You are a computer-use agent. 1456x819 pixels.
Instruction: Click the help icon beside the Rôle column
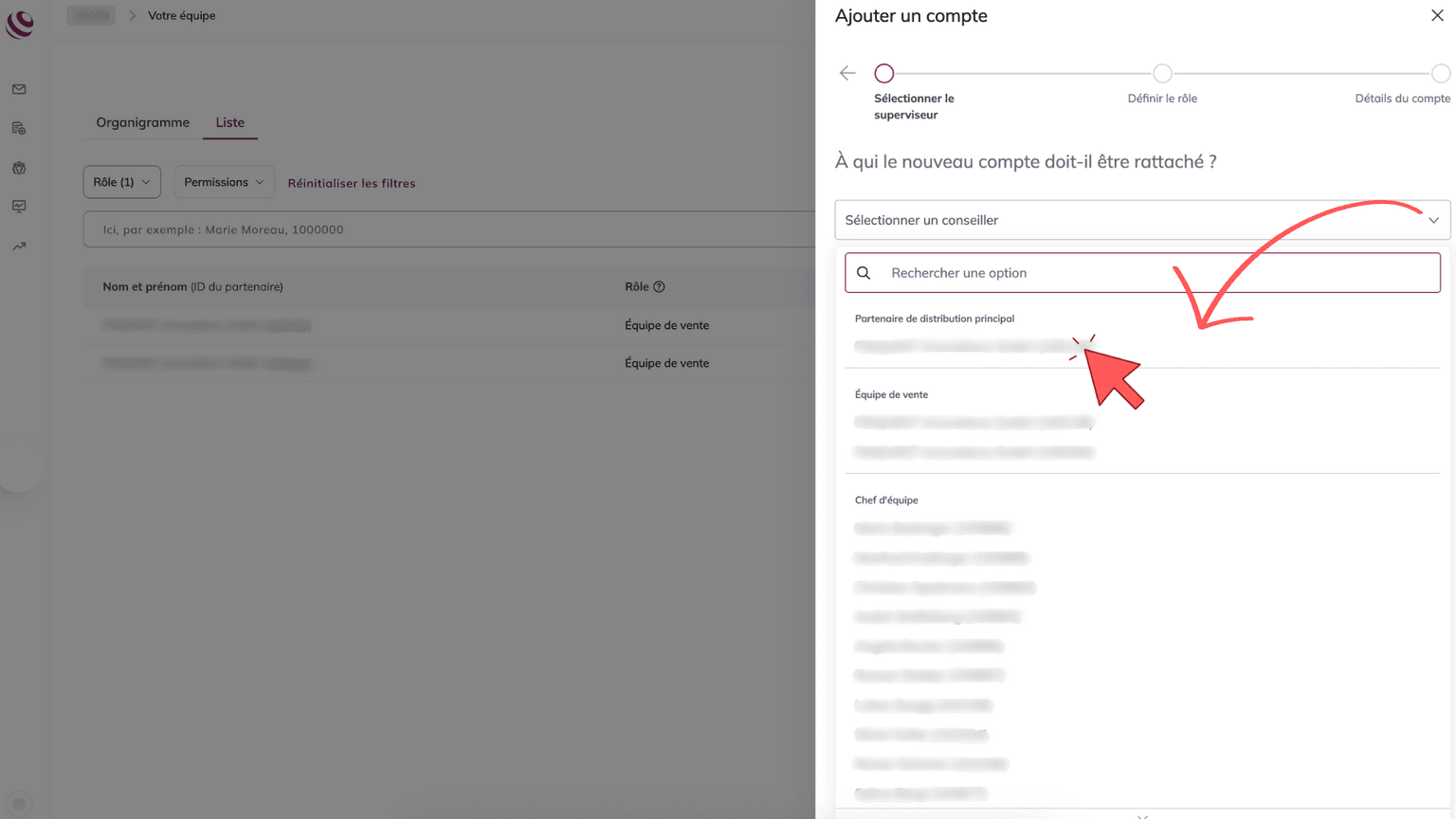click(x=659, y=287)
